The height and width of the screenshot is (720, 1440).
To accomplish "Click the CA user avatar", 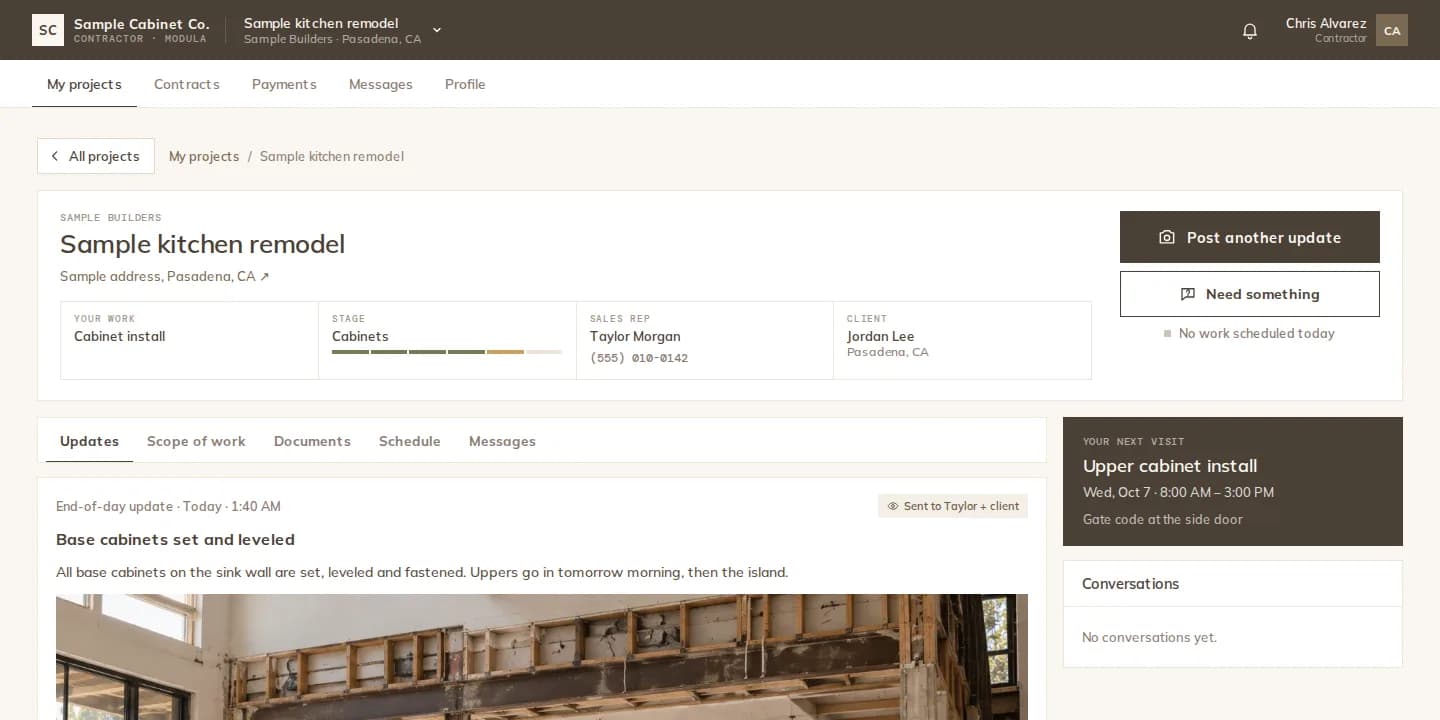I will coord(1392,30).
